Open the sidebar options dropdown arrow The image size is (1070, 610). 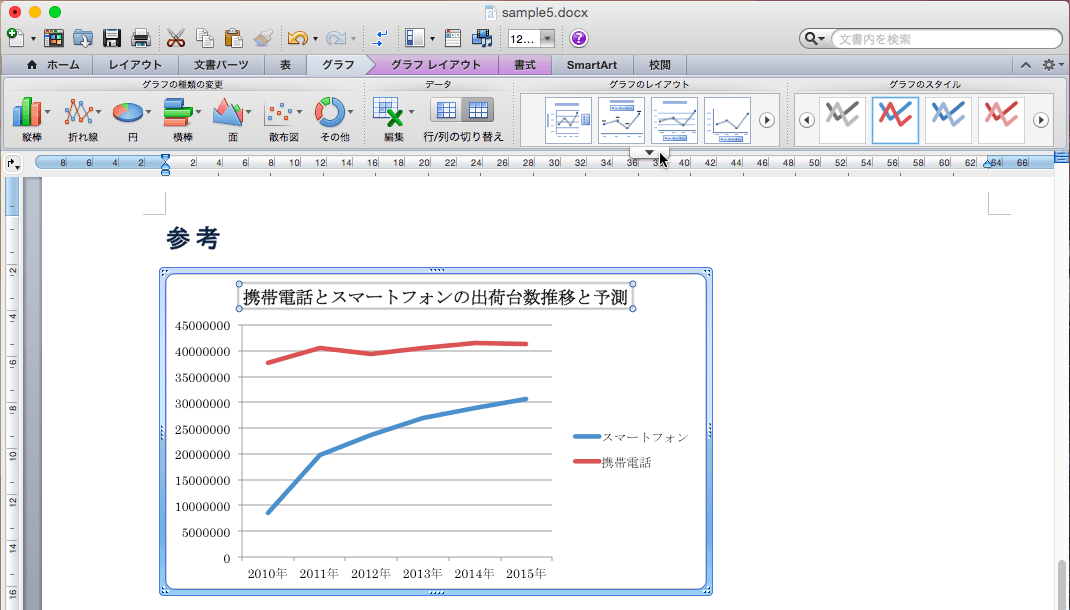click(432, 39)
